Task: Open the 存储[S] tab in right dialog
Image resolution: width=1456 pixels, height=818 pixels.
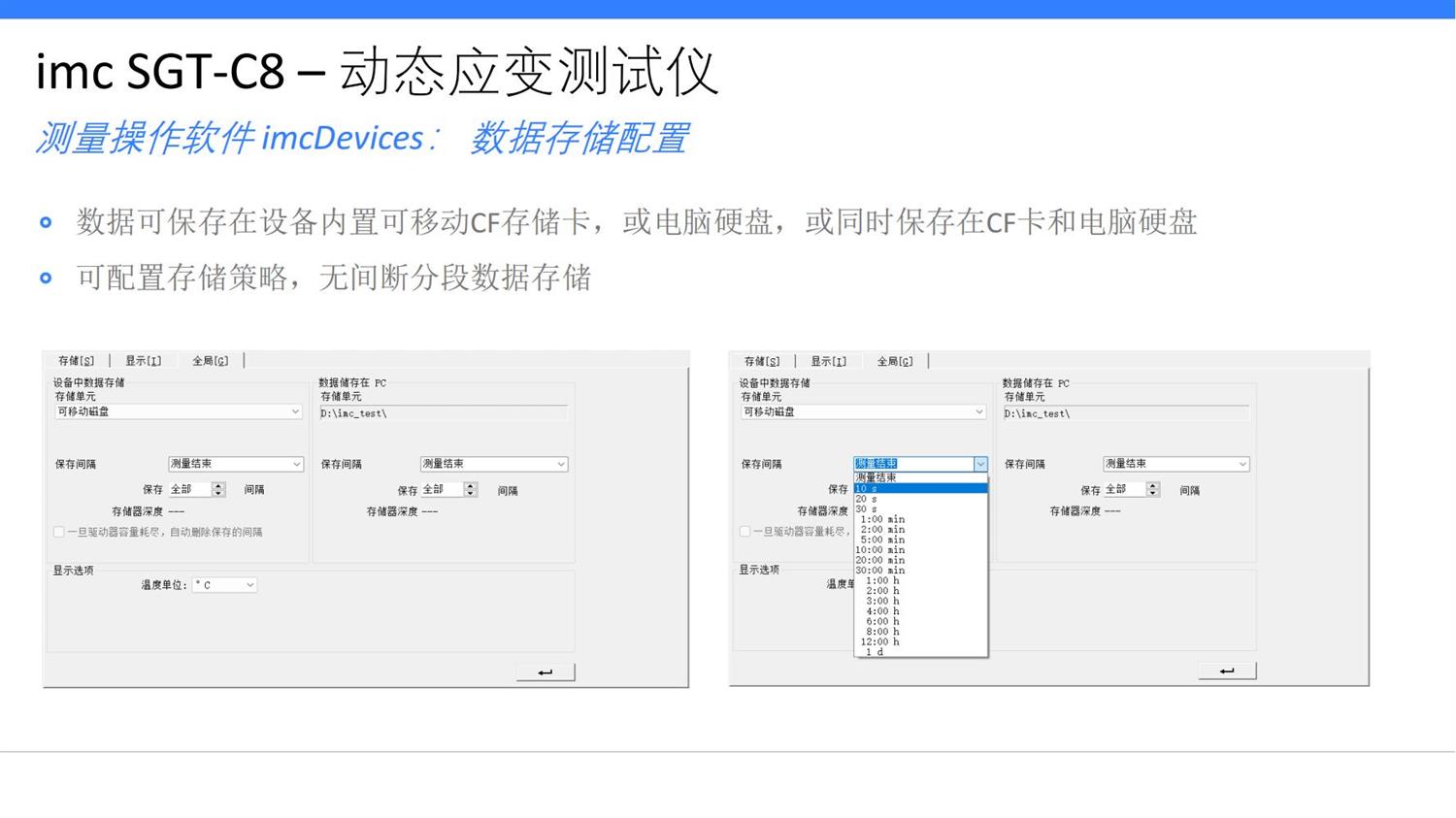Action: (x=761, y=362)
